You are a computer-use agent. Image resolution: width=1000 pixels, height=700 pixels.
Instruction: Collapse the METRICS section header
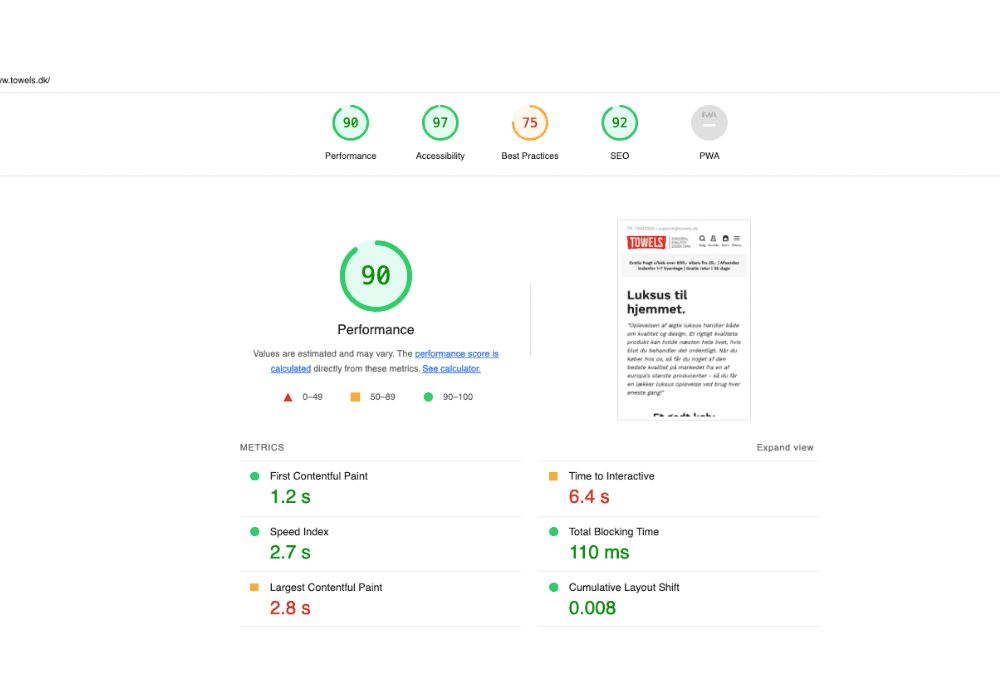(x=262, y=447)
